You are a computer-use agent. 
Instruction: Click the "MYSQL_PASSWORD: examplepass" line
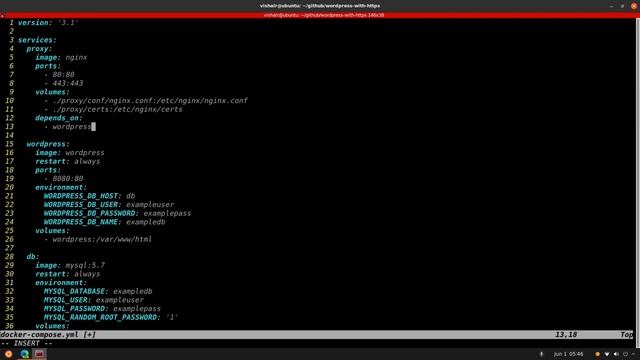(102, 309)
